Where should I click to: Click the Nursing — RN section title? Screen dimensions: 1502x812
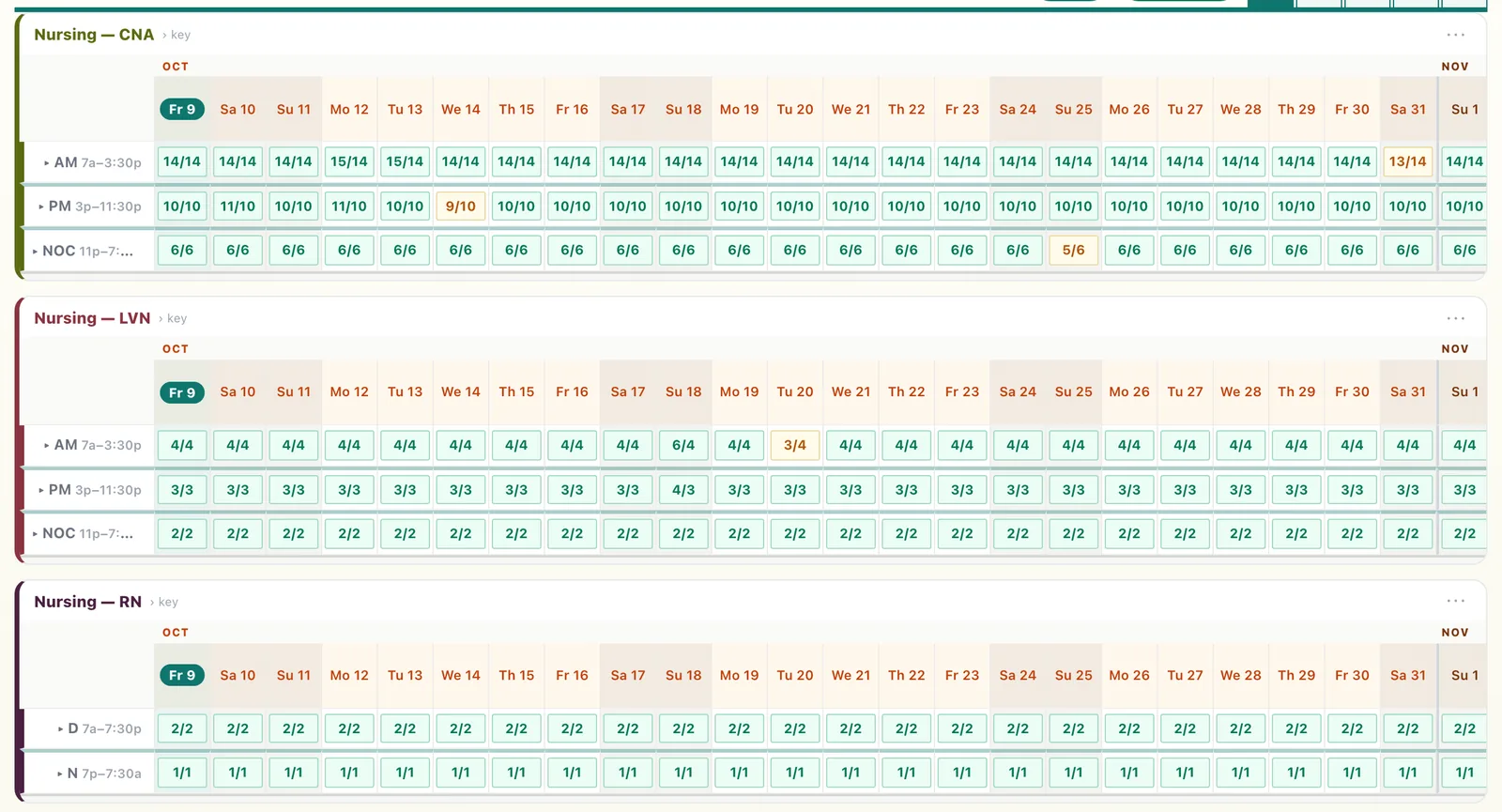(x=87, y=602)
